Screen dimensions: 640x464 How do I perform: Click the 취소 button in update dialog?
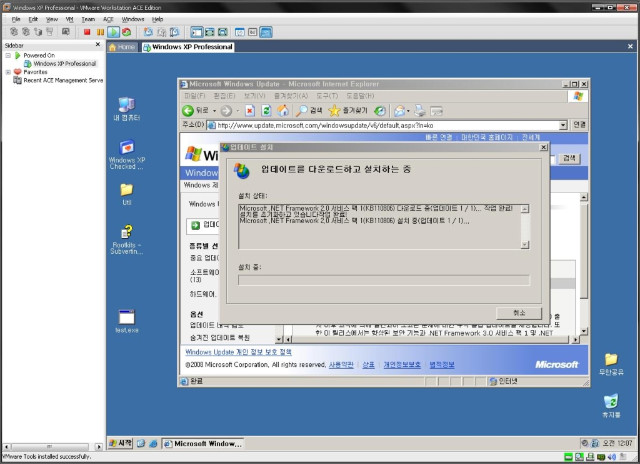519,313
